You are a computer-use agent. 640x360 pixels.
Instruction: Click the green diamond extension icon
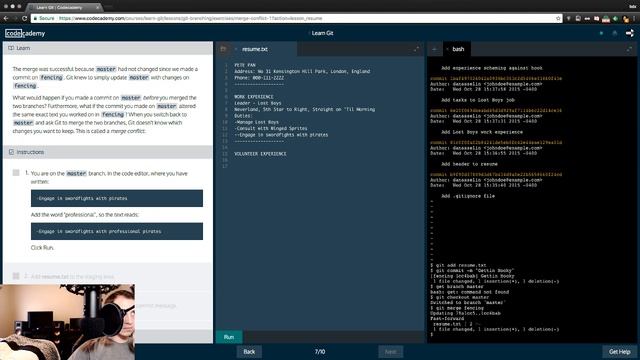click(616, 18)
